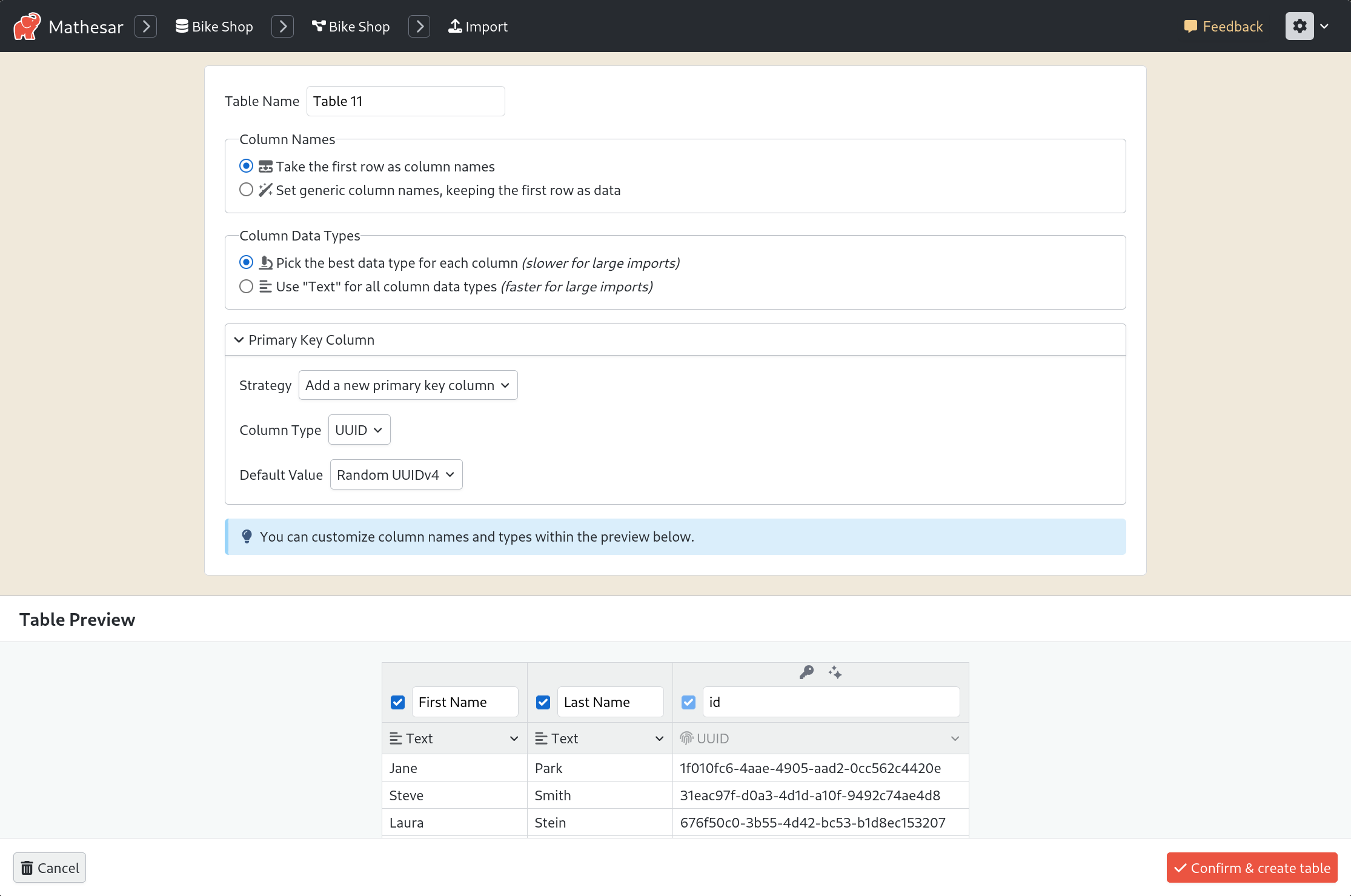Open the Default Value Random UUIDv4 dropdown
The width and height of the screenshot is (1351, 896).
pos(396,474)
